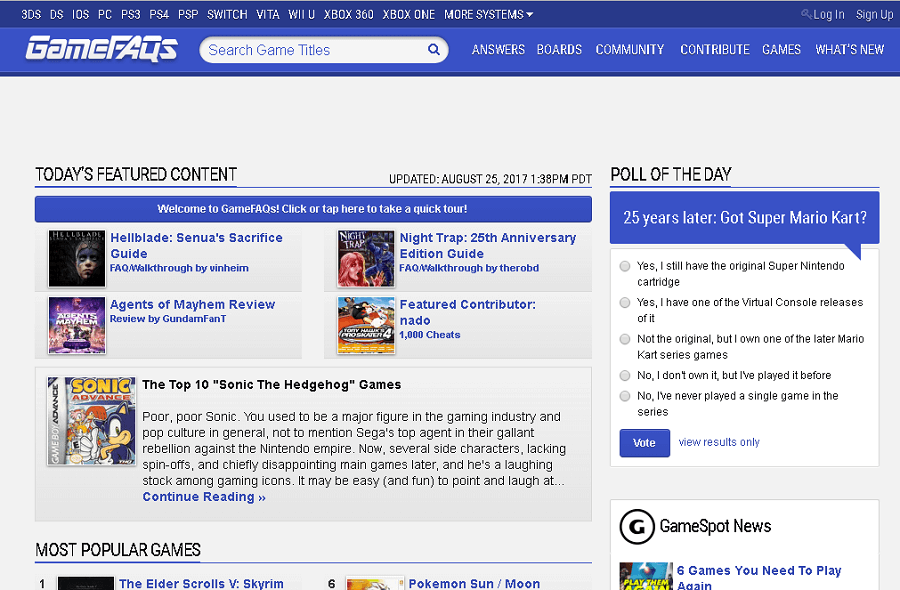Open the PSP system link

tap(188, 14)
